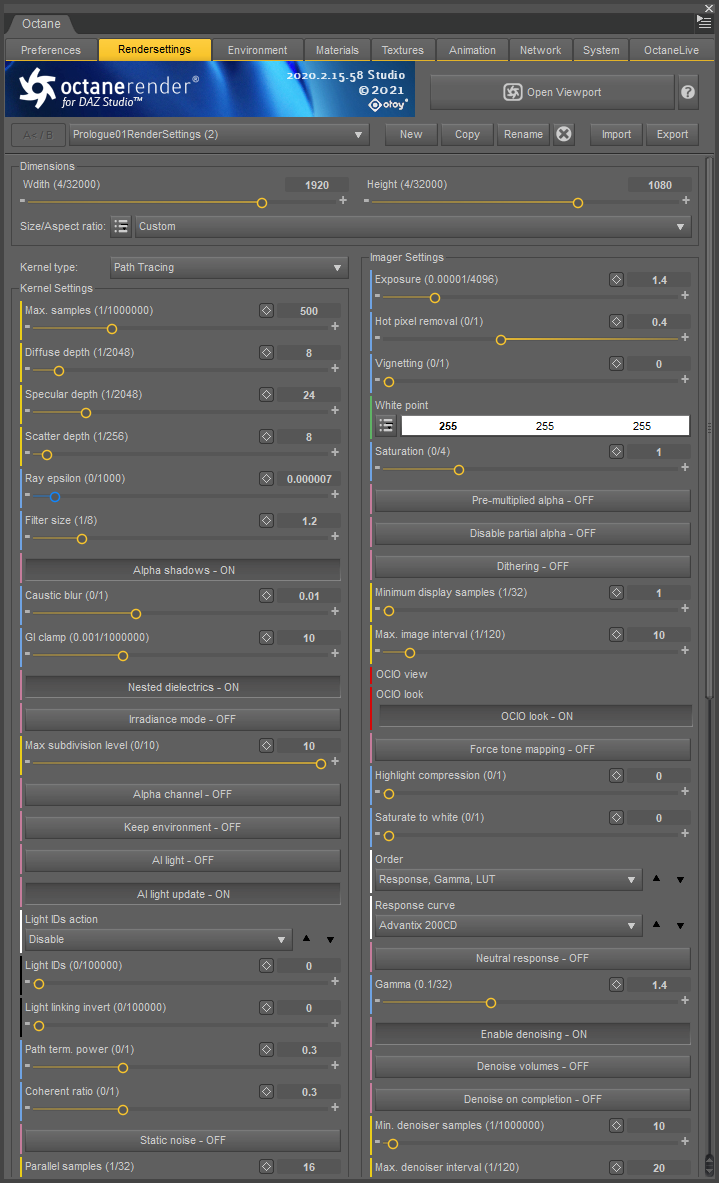Click the Caustic blur diamond reset icon
Viewport: 719px width, 1183px height.
click(266, 595)
